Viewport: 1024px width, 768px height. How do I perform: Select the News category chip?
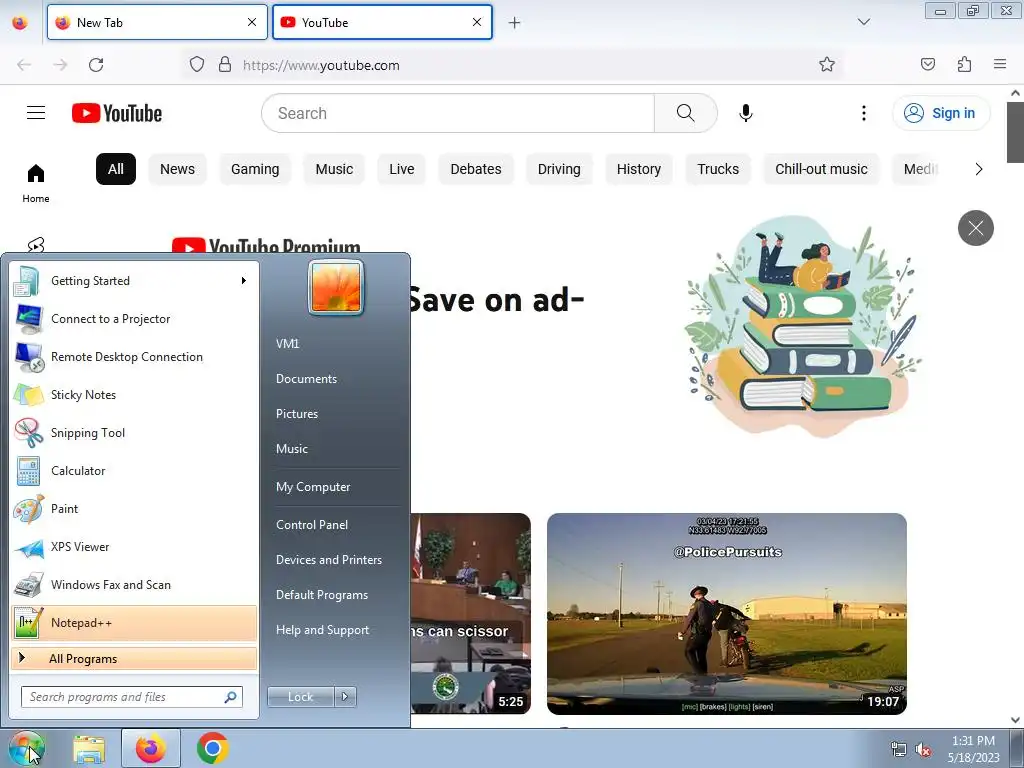178,169
